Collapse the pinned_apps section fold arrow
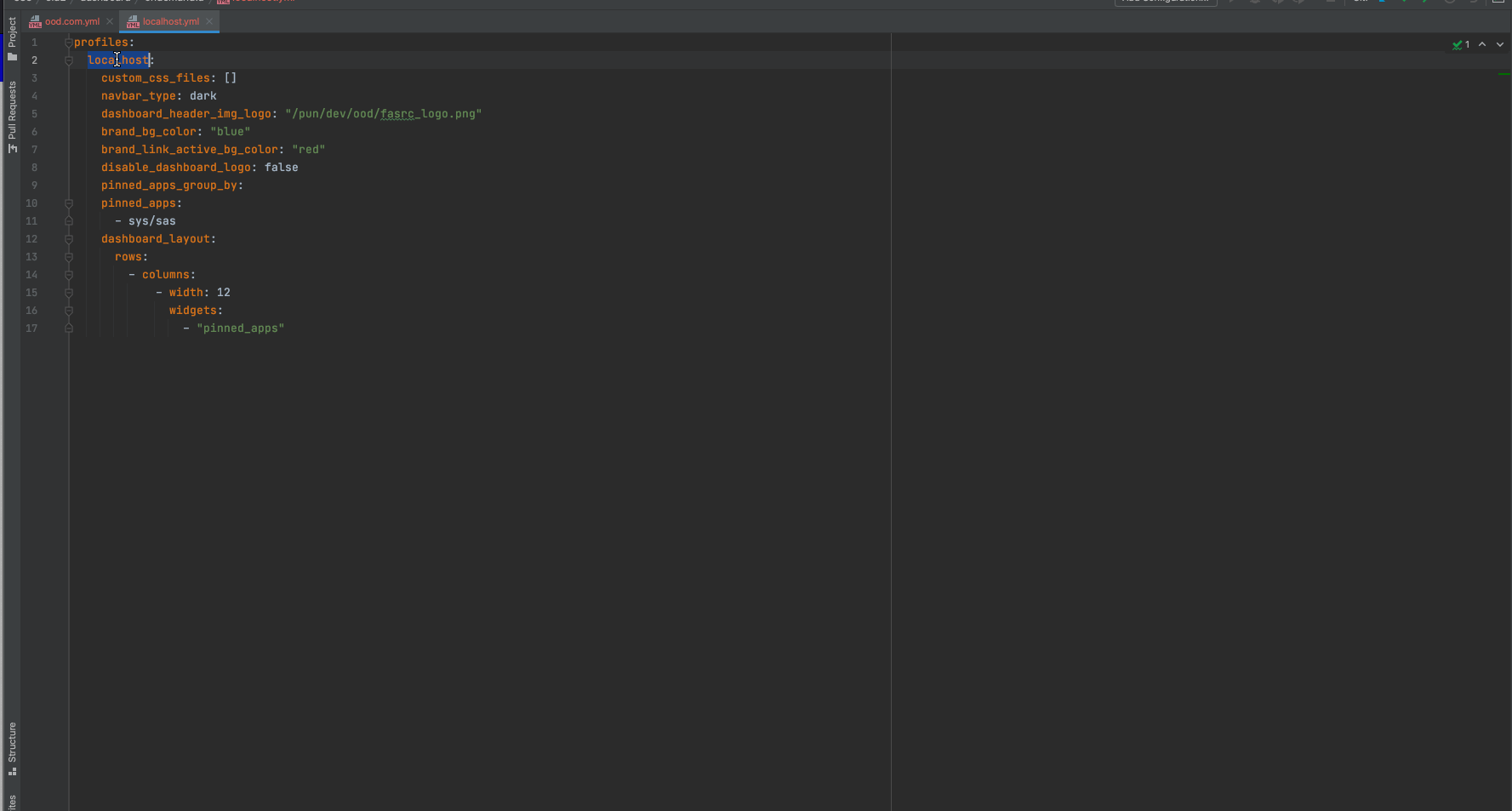This screenshot has width=1512, height=811. 68,203
